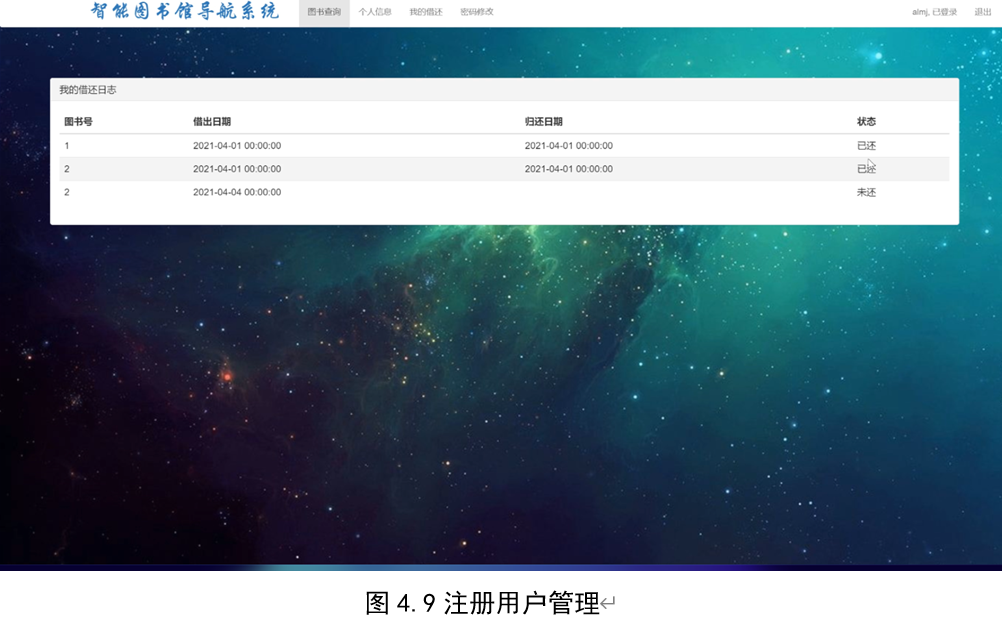Click the 状态 column header

tap(866, 121)
